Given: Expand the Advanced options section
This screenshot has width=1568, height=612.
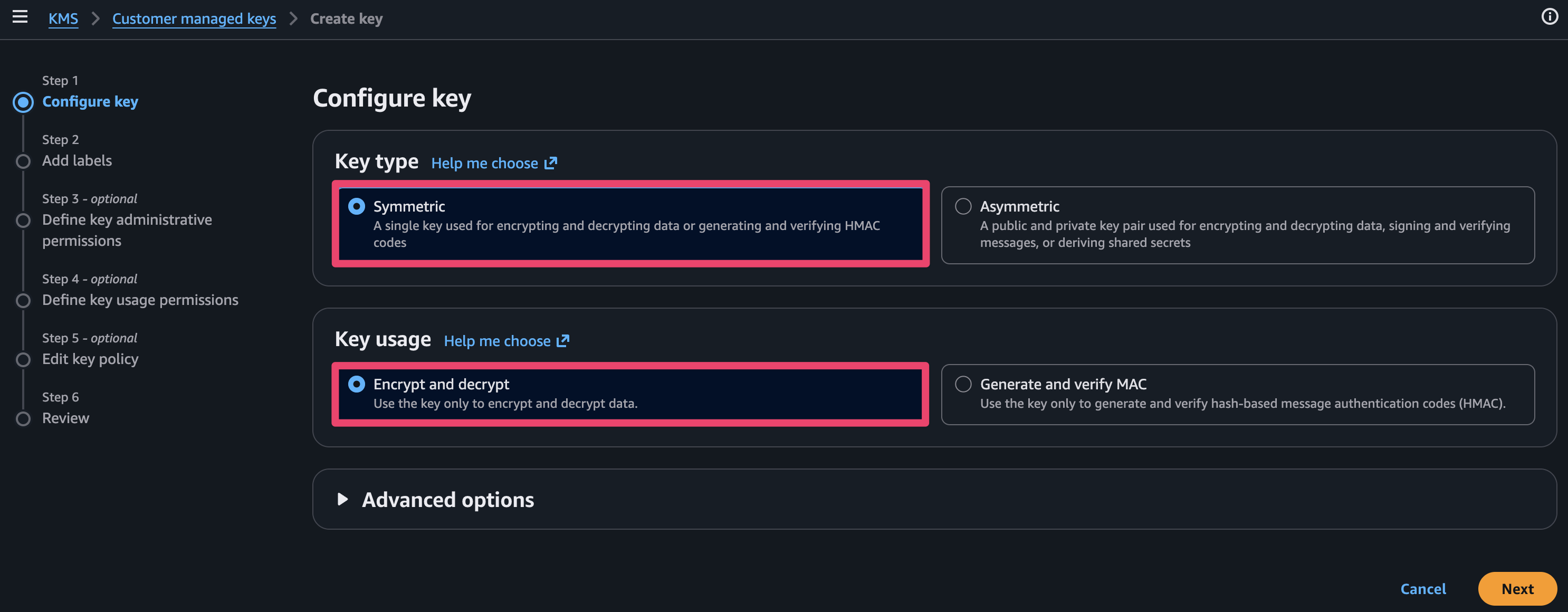Looking at the screenshot, I should pos(447,500).
